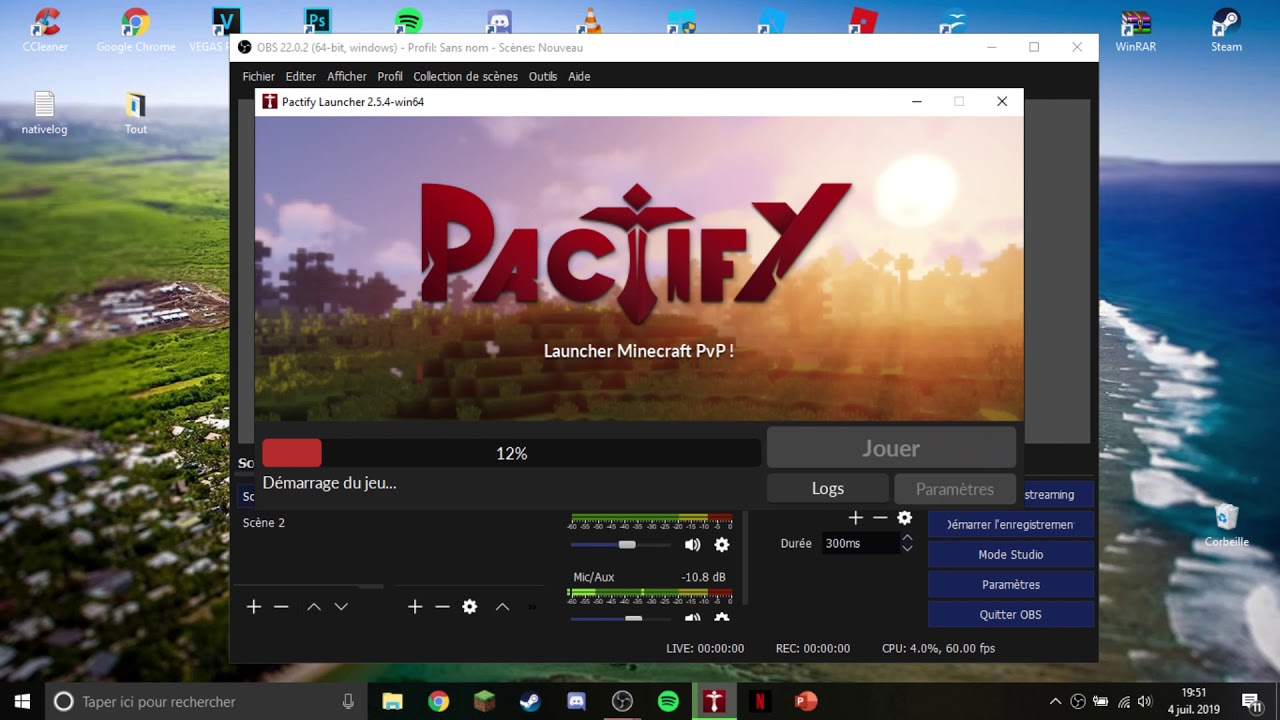The width and height of the screenshot is (1280, 720).
Task: Open Discord from taskbar
Action: (x=576, y=701)
